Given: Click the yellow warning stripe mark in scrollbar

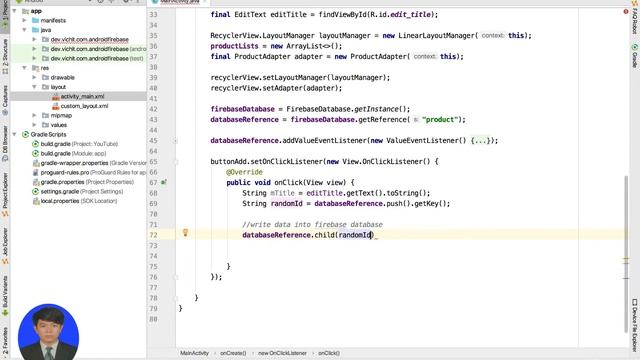Looking at the screenshot, I should [x=626, y=260].
